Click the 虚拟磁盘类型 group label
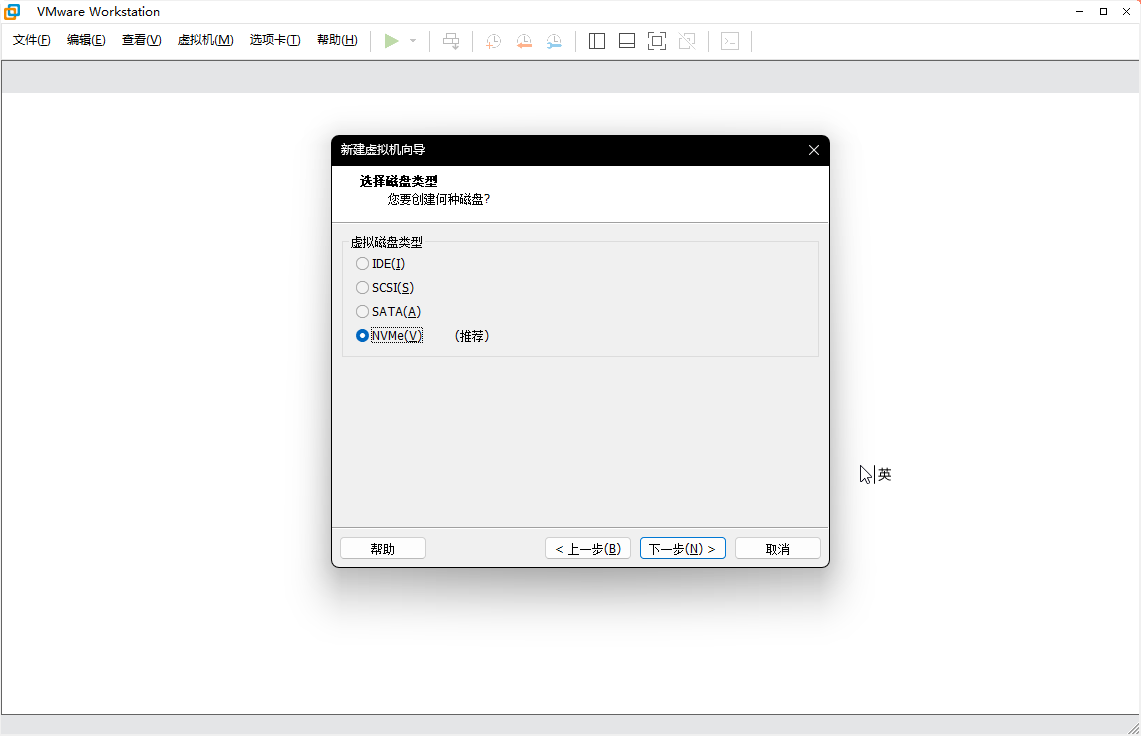This screenshot has height=736, width=1141. pyautogui.click(x=386, y=242)
